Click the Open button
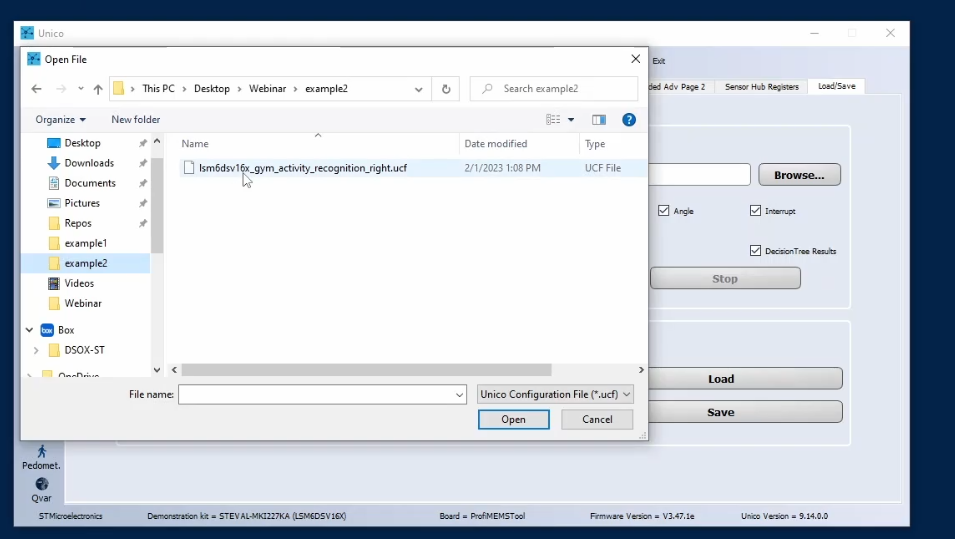 click(513, 420)
